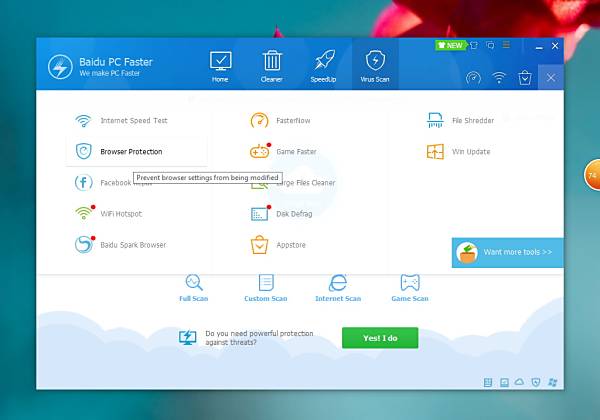Open the FasterFlow tool
The width and height of the screenshot is (600, 420).
(x=280, y=120)
